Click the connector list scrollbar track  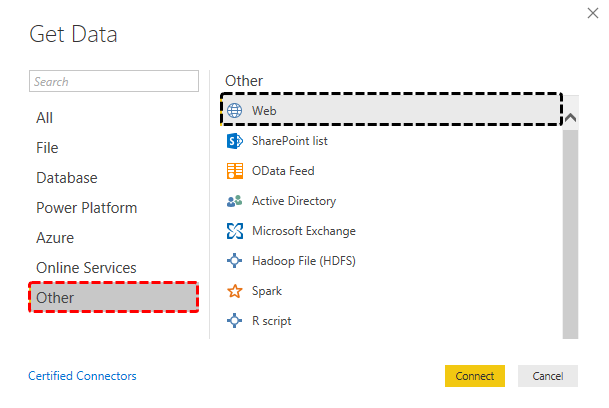click(570, 234)
